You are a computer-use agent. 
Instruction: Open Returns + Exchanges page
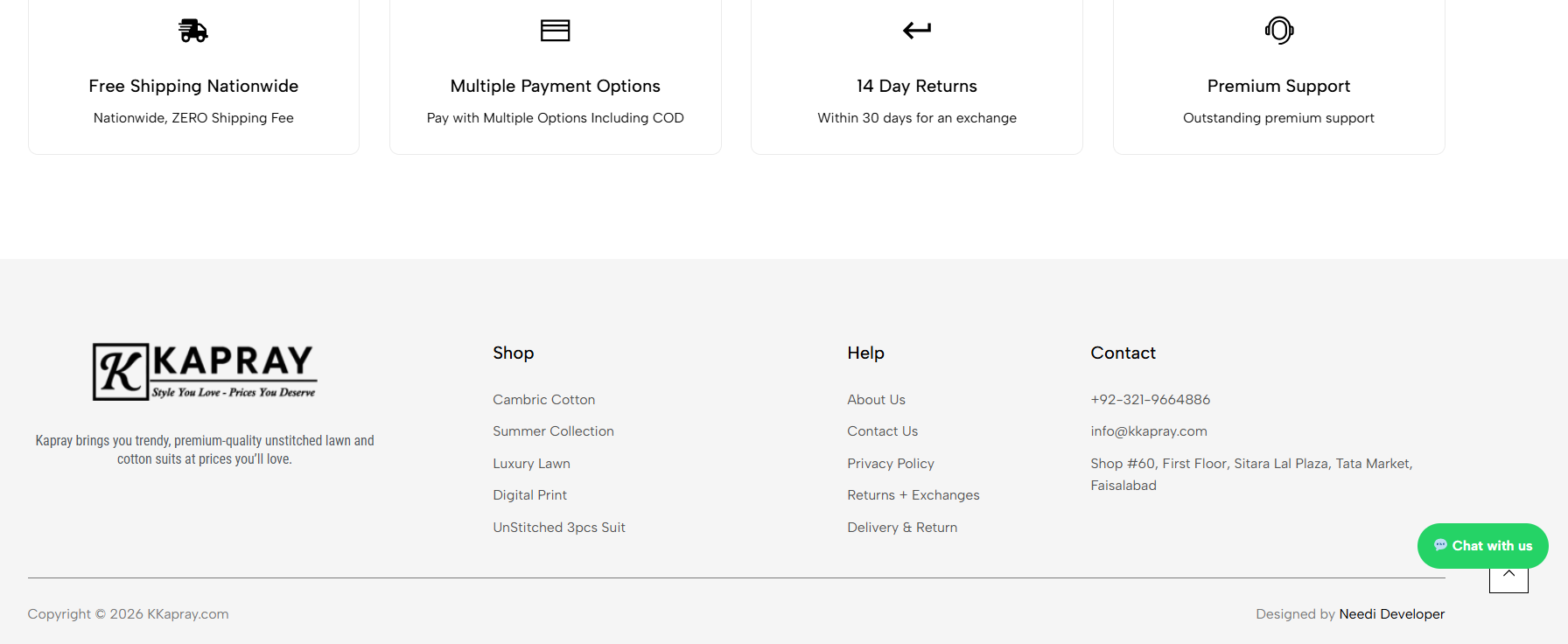(913, 495)
